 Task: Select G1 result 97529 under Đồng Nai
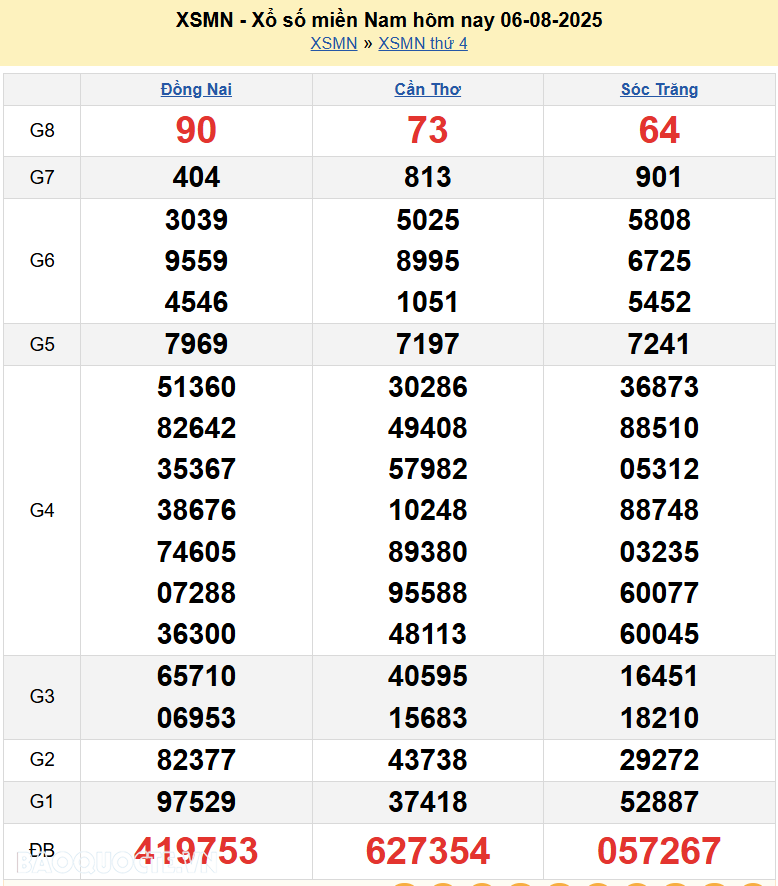(196, 802)
